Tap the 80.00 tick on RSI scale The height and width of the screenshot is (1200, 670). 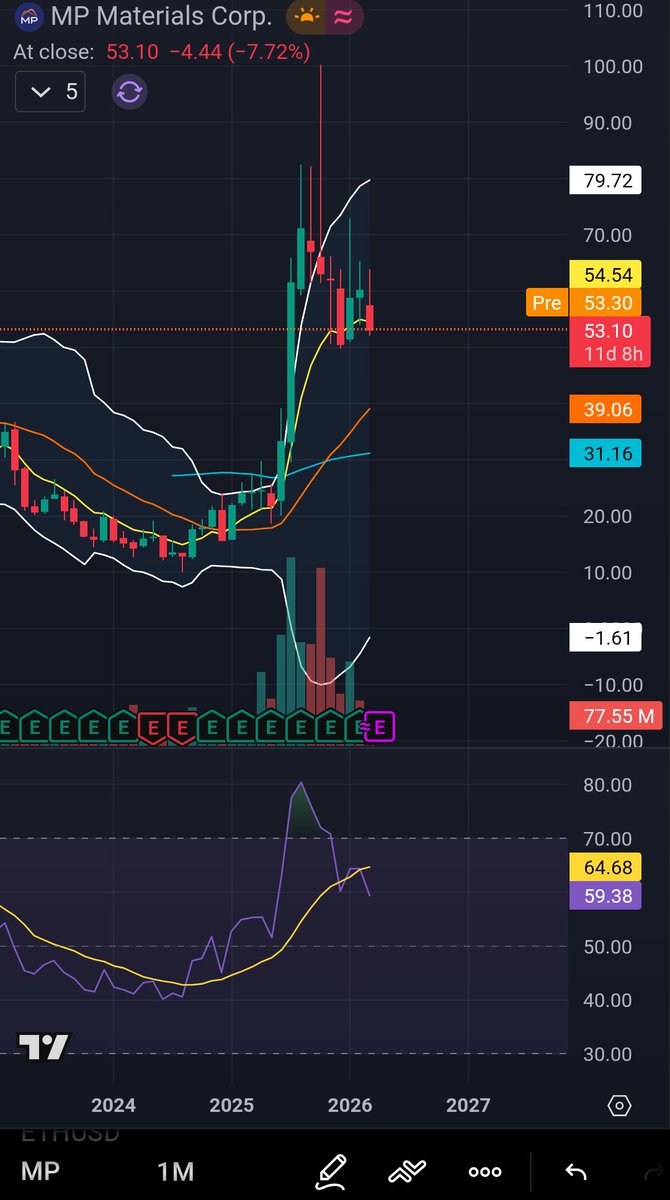click(x=606, y=785)
